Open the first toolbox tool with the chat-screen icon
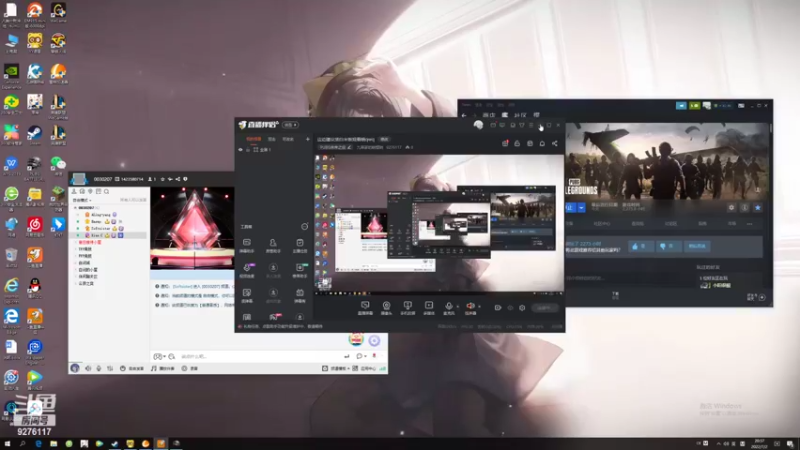 pos(247,245)
